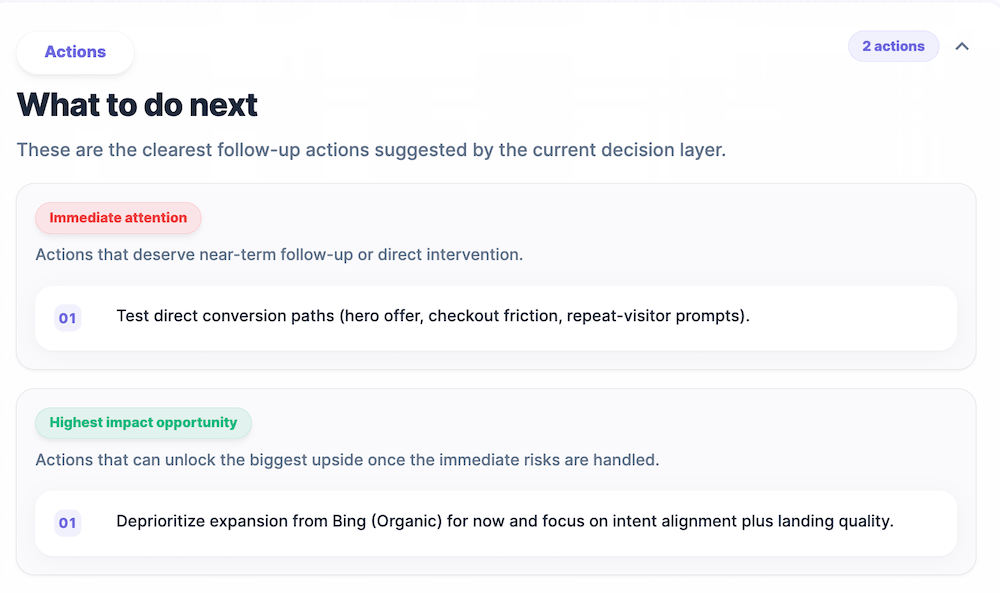Select the Highest impact opportunity badge

[x=143, y=422]
